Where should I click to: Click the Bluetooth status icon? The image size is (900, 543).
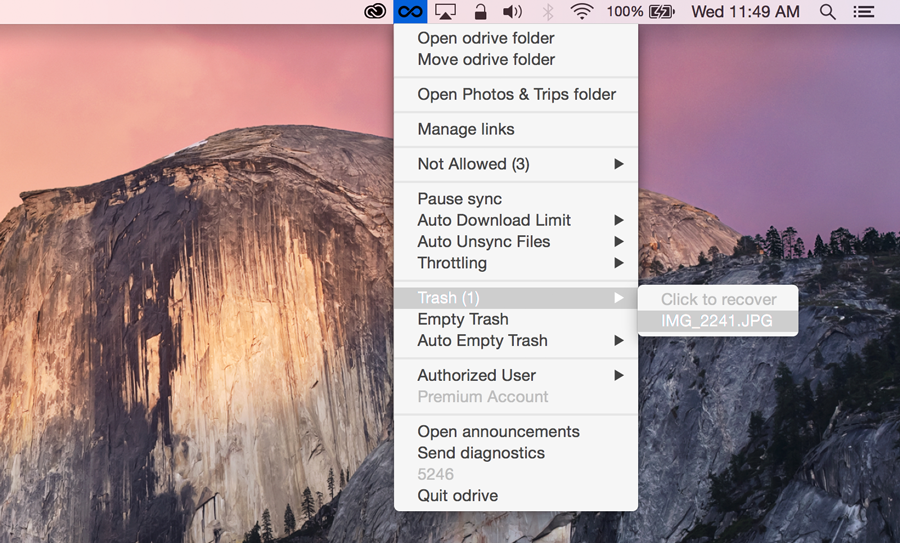tap(548, 11)
